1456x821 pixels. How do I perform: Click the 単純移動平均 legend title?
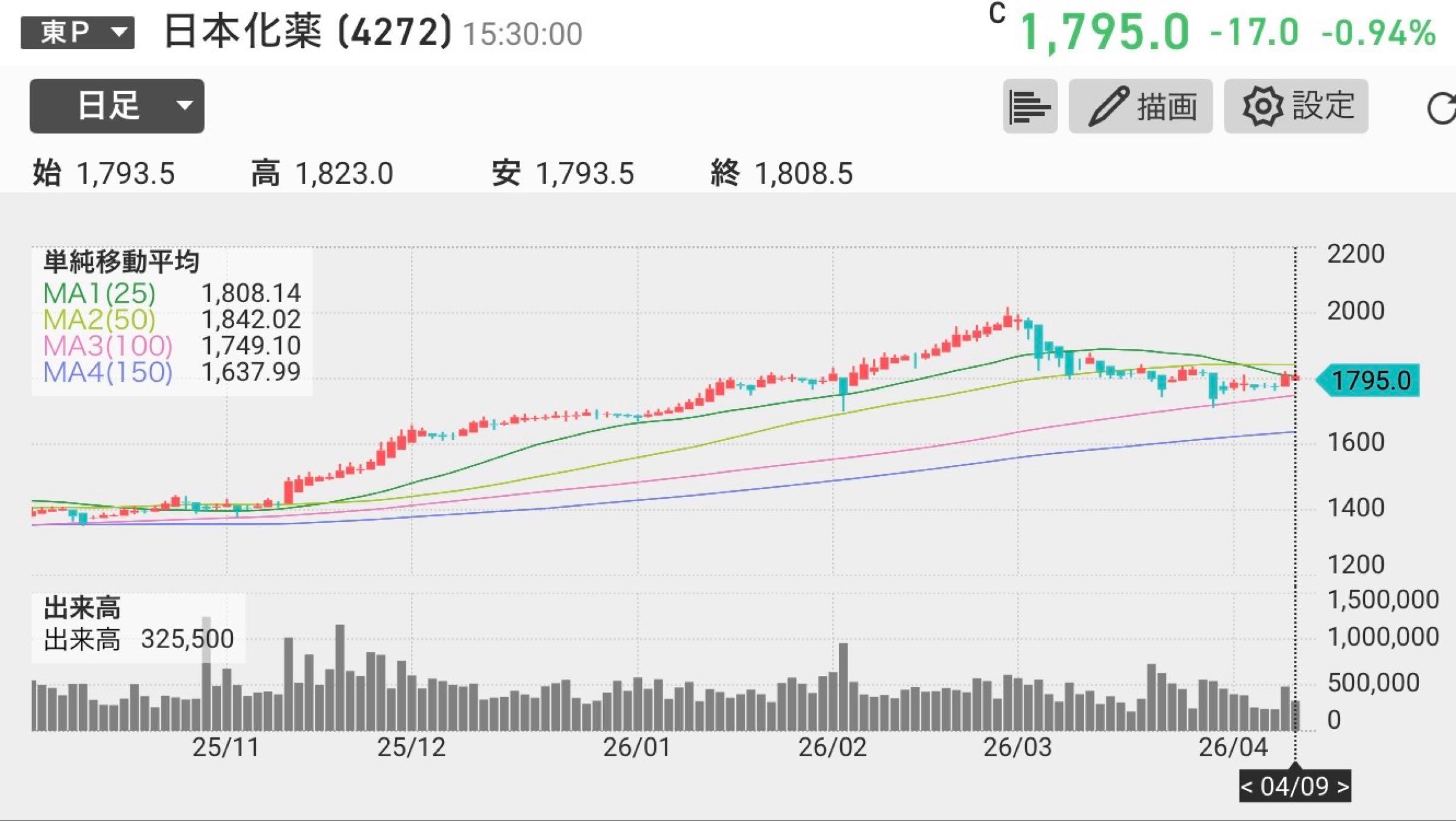point(121,262)
